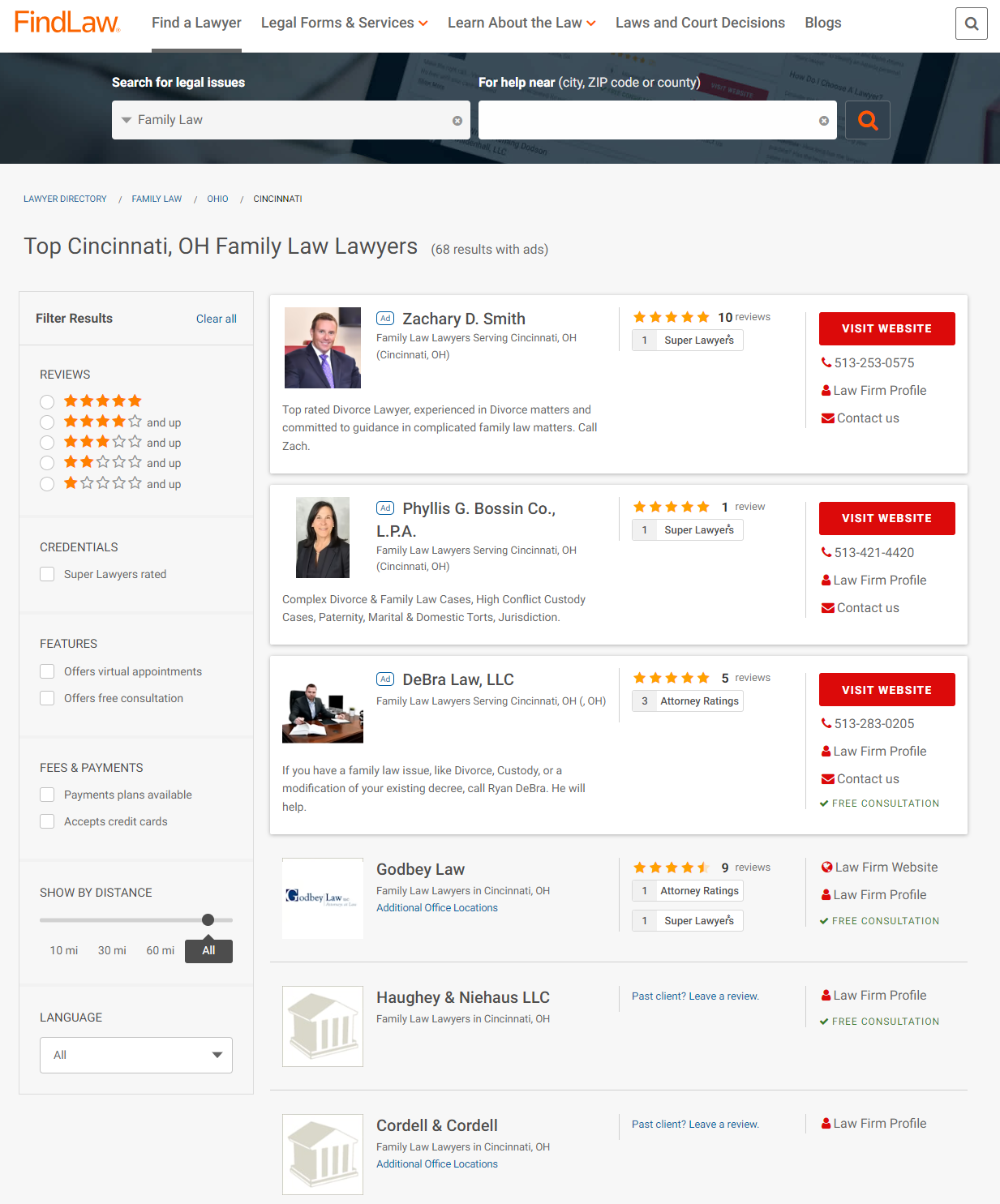The height and width of the screenshot is (1204, 1000).
Task: Expand Legal Forms & Services menu
Action: (344, 23)
